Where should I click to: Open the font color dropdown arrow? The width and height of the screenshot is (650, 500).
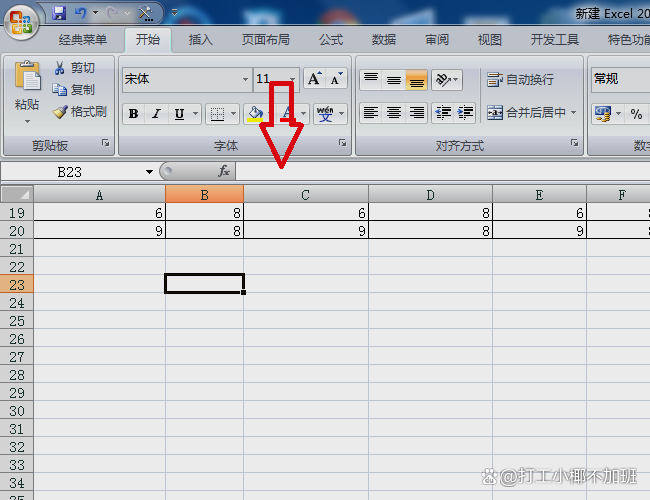coord(303,114)
